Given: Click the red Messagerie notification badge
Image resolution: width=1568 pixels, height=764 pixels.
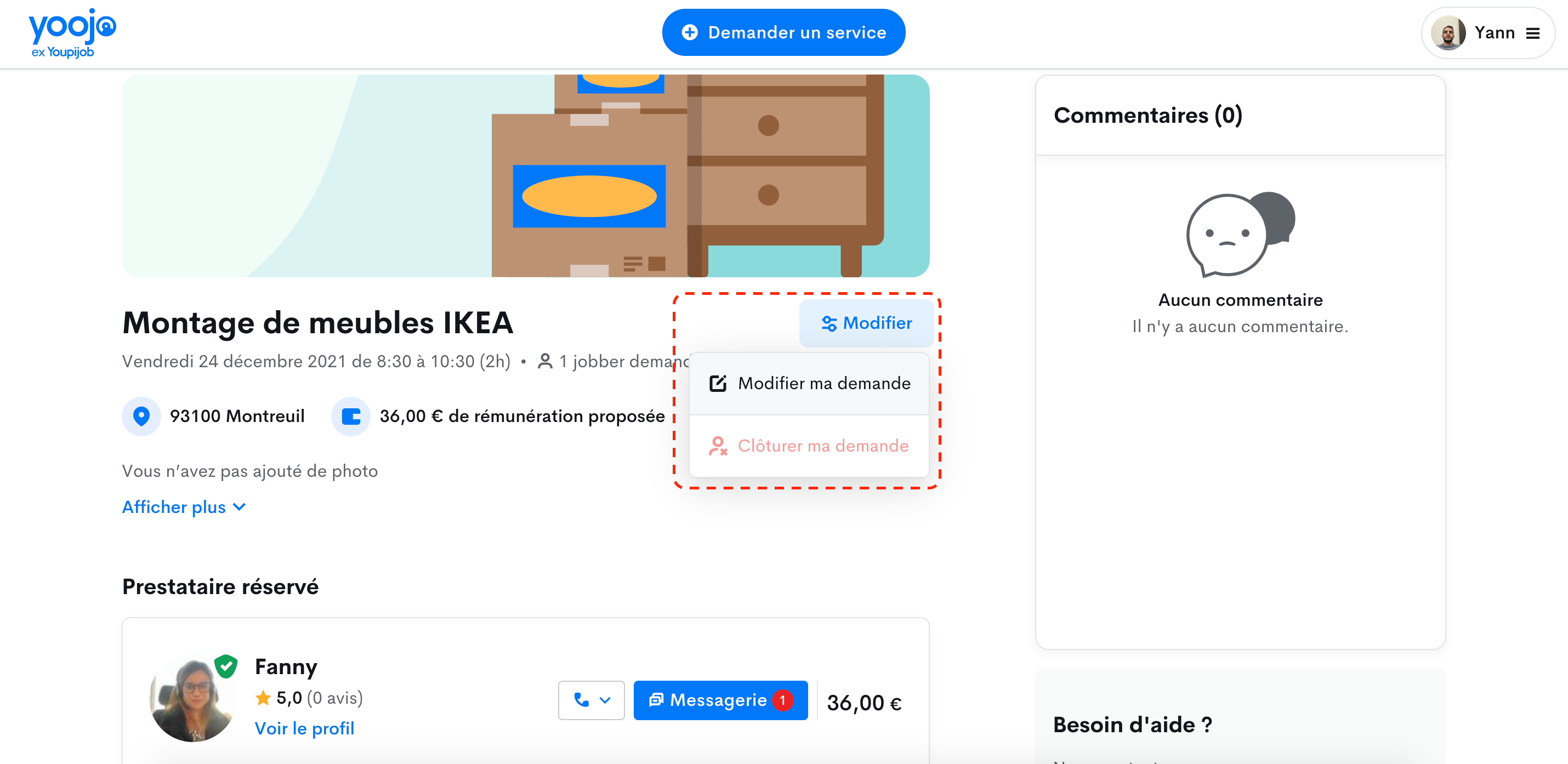Looking at the screenshot, I should (782, 699).
